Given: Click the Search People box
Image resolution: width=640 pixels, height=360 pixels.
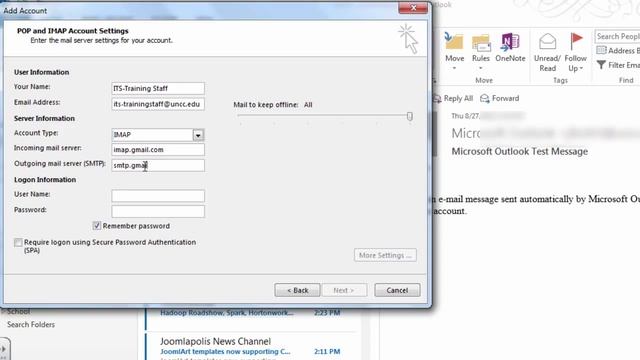Looking at the screenshot, I should coord(617,36).
